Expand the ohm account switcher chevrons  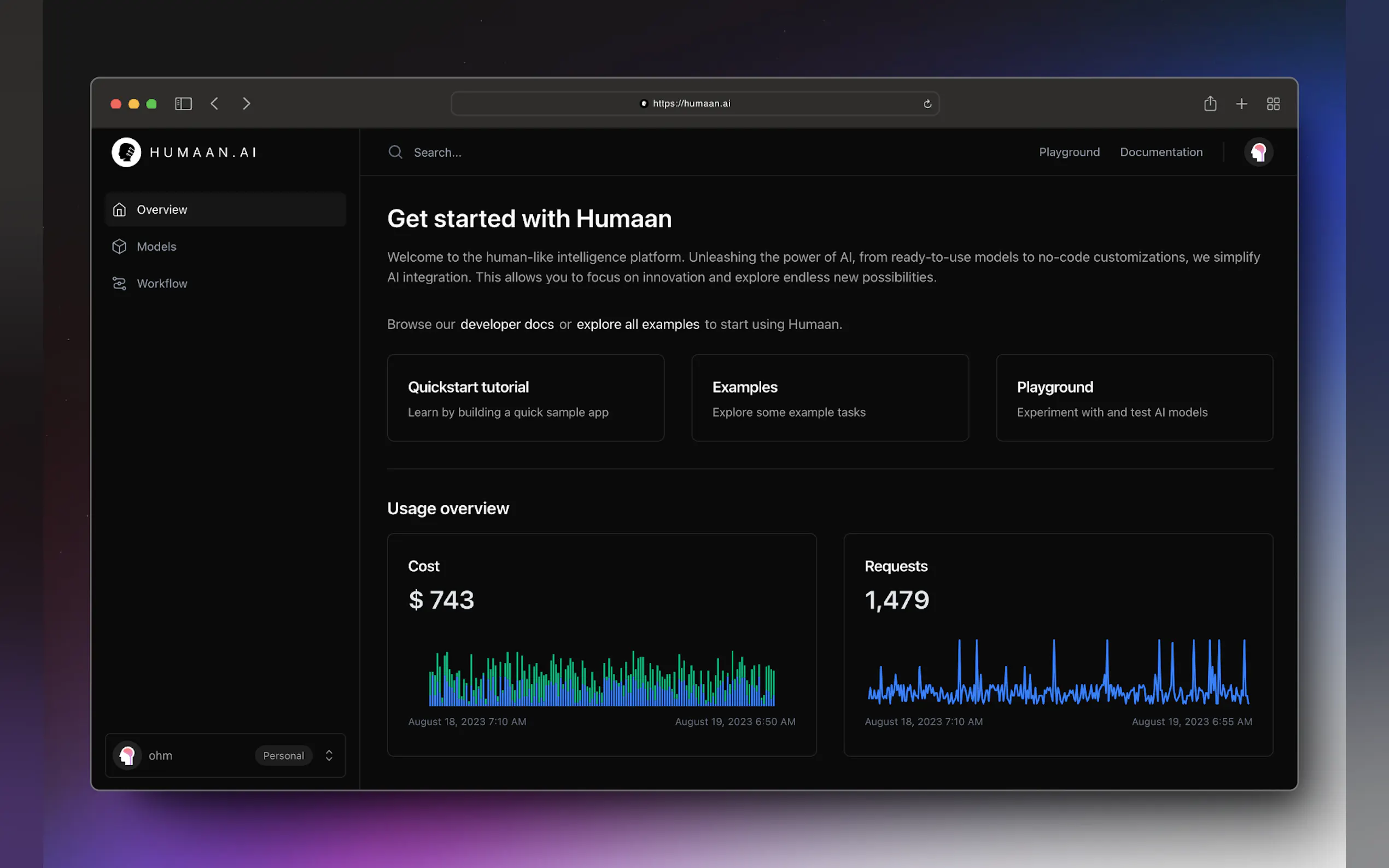click(329, 755)
